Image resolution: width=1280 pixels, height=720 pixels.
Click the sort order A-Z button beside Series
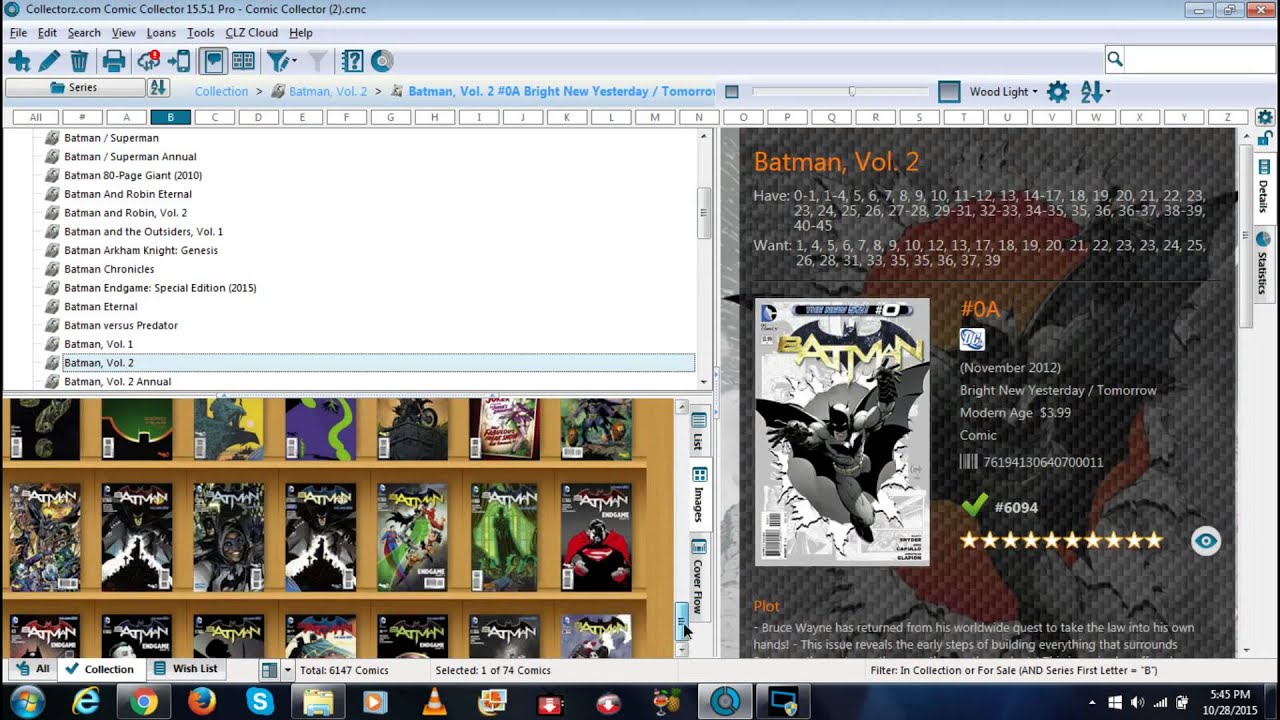tap(158, 88)
